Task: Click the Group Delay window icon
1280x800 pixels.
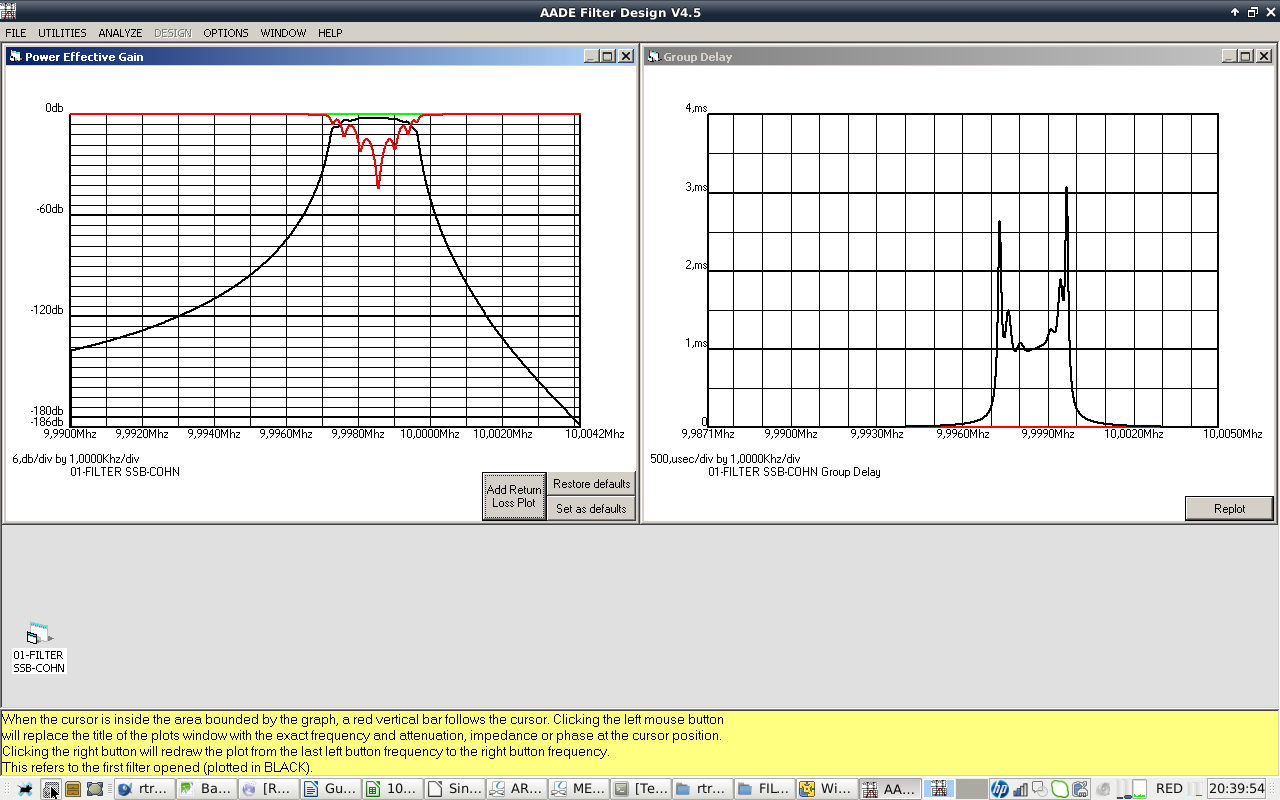Action: (653, 57)
